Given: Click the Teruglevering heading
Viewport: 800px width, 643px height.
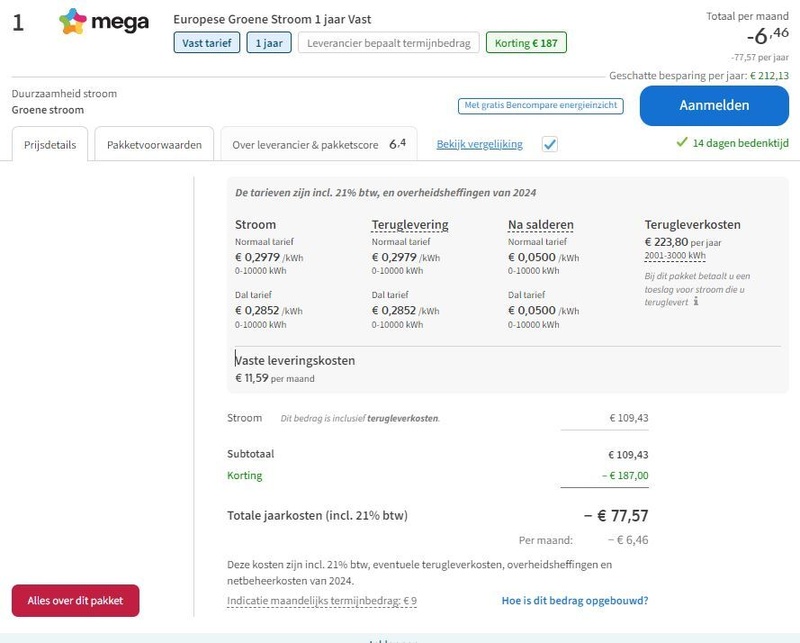Looking at the screenshot, I should pyautogui.click(x=410, y=225).
